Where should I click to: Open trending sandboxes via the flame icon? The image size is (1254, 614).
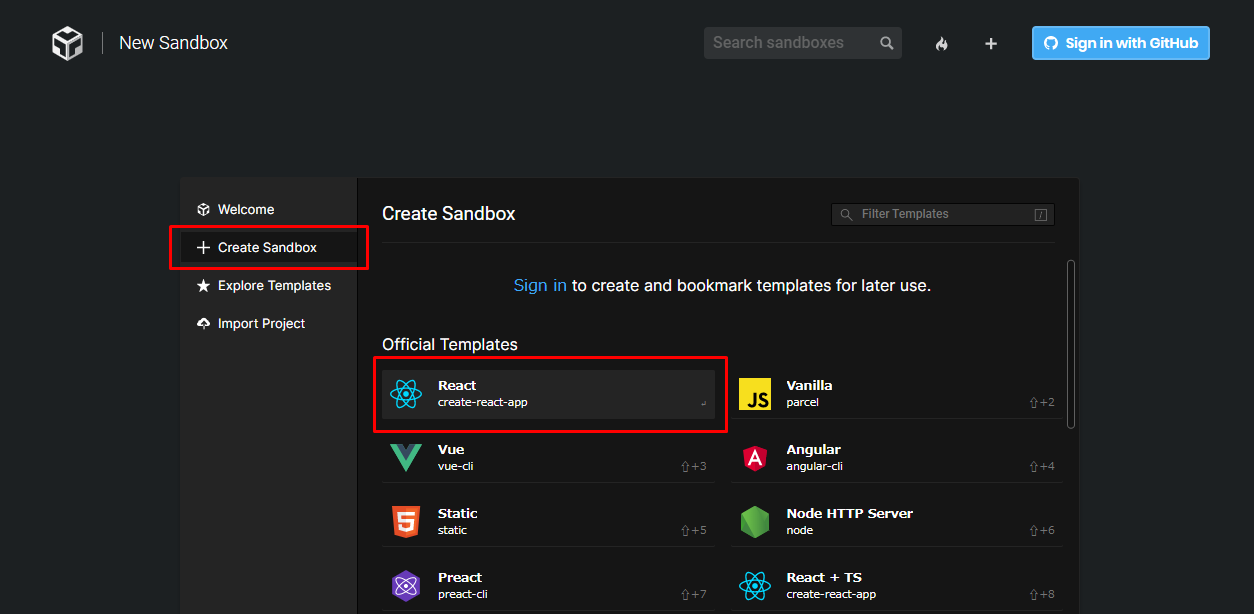click(x=941, y=43)
